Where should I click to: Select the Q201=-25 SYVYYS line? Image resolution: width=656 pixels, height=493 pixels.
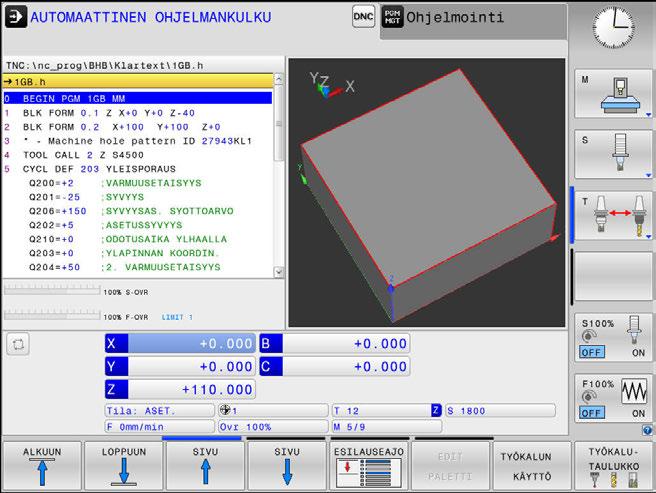click(138, 197)
